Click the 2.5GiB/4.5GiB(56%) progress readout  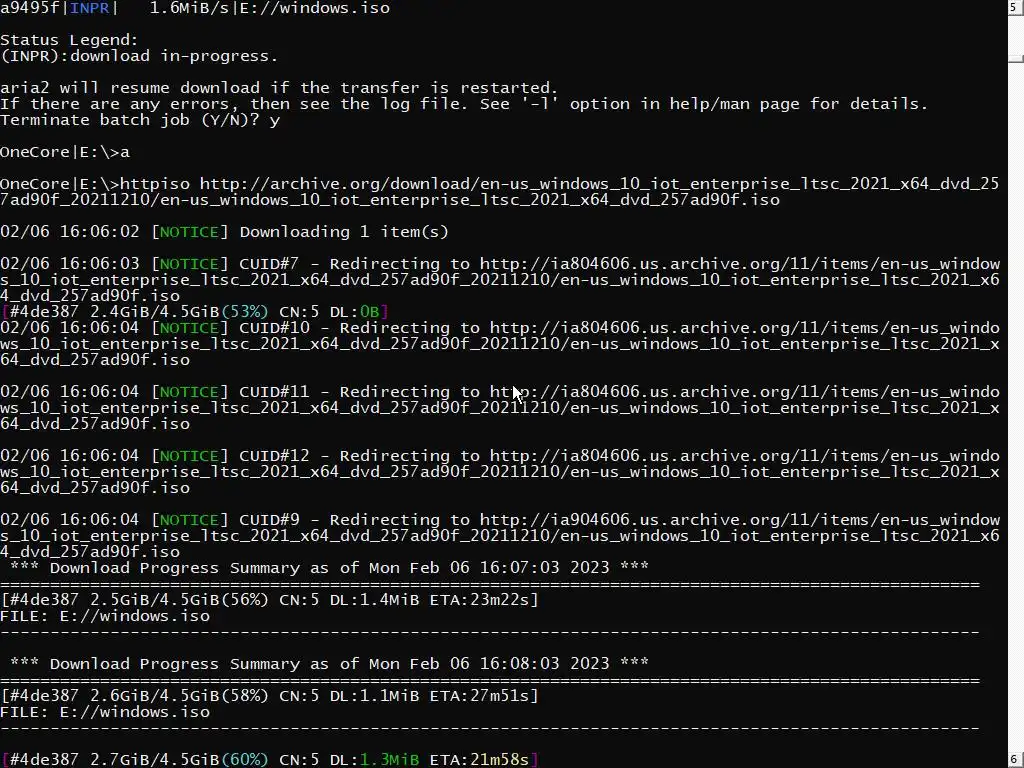(x=179, y=600)
